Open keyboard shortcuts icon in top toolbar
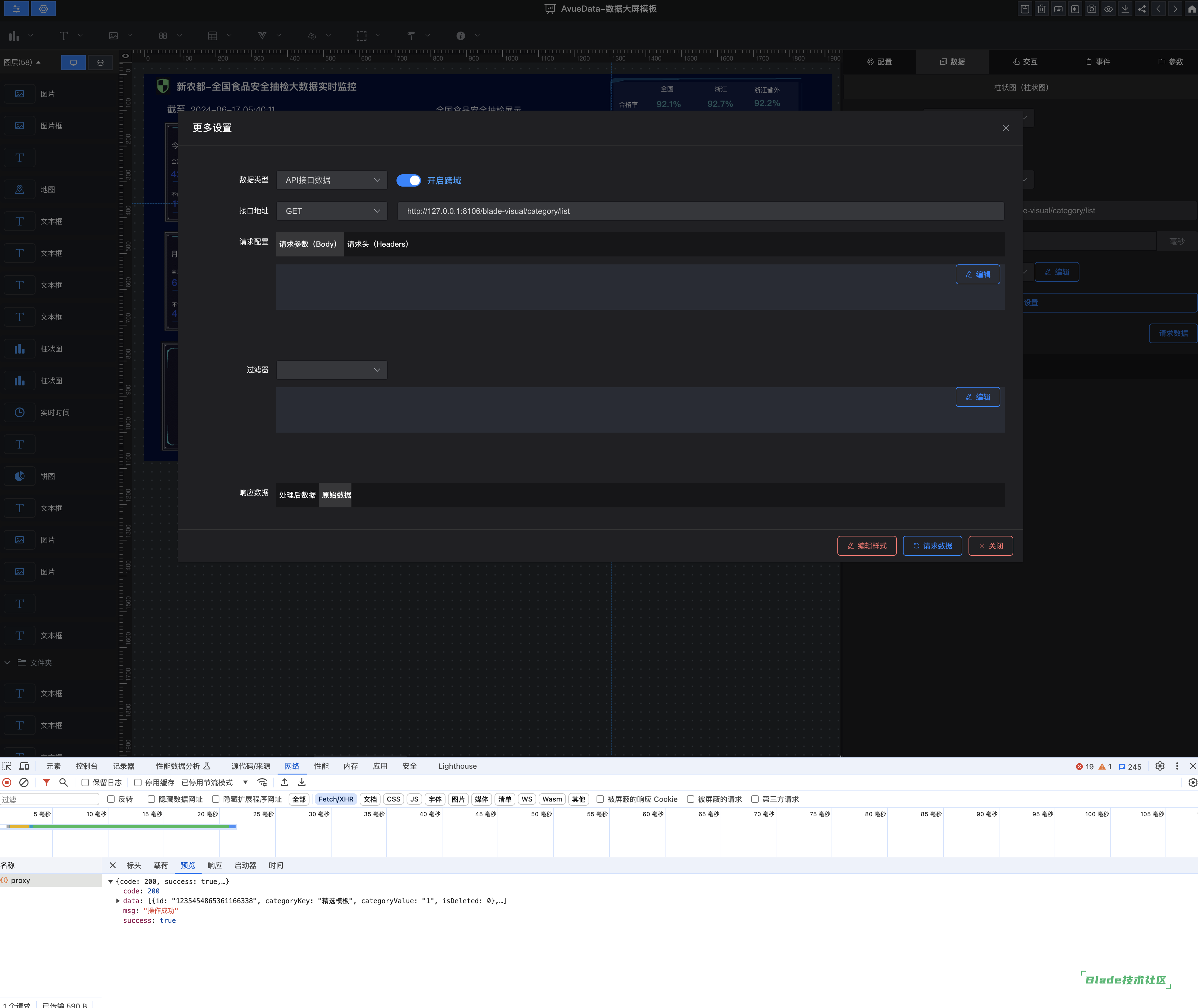 (1058, 9)
